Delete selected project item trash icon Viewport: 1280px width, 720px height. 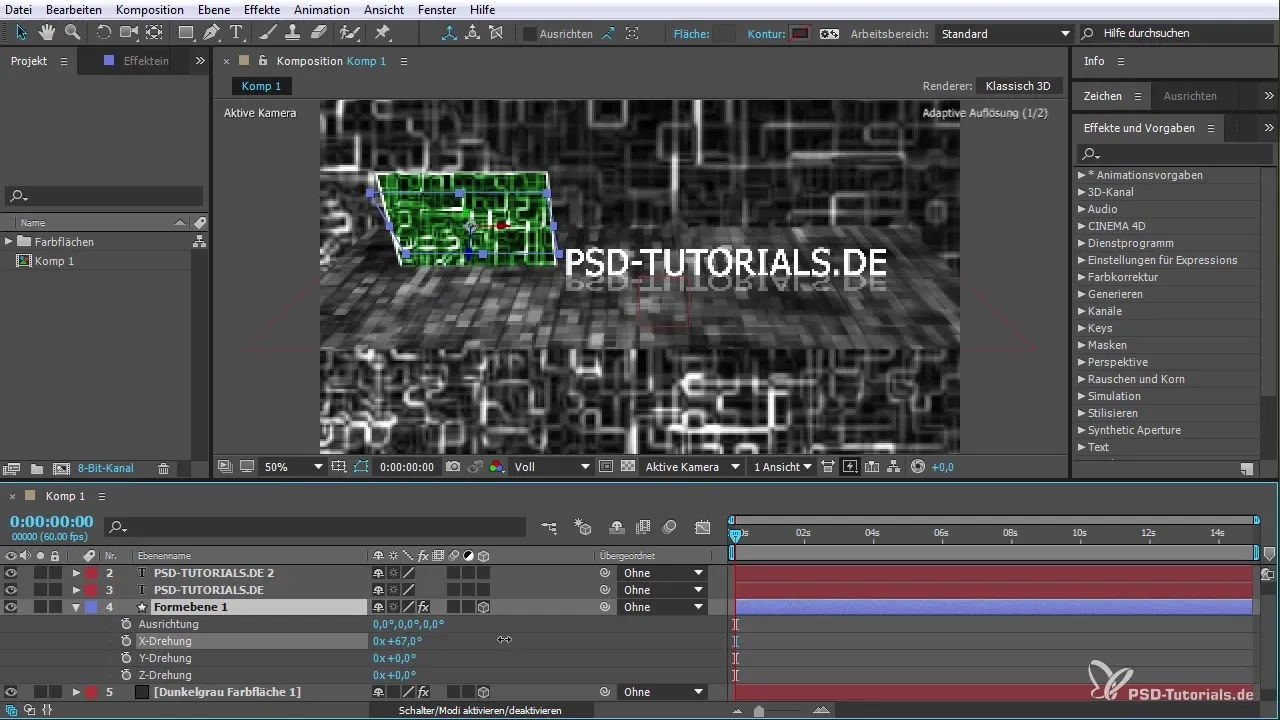[x=164, y=468]
